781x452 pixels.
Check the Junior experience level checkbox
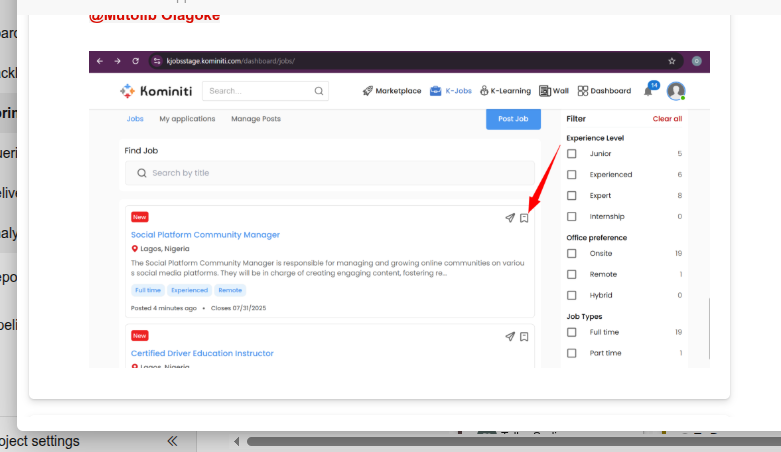click(572, 154)
